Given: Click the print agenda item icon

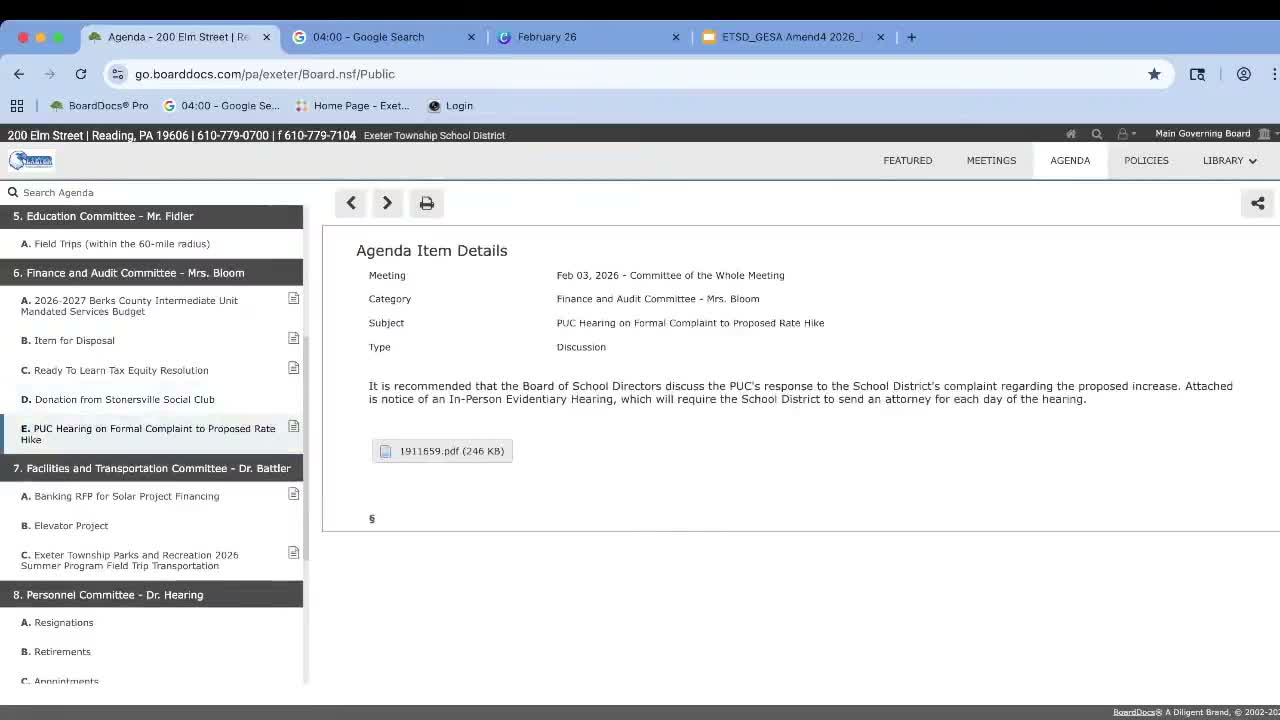Looking at the screenshot, I should point(427,203).
